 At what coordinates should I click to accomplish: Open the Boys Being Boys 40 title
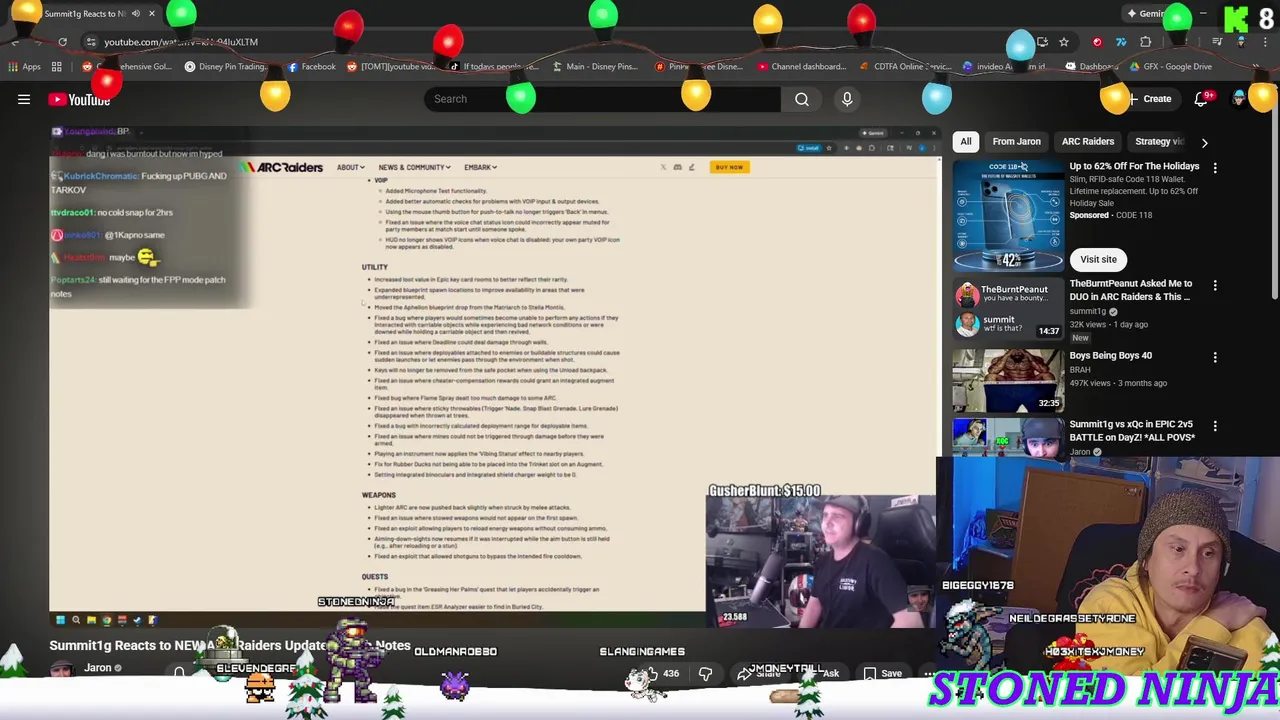point(1111,355)
